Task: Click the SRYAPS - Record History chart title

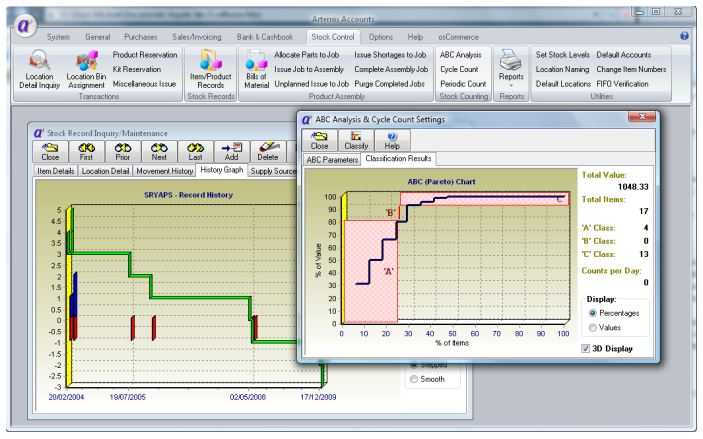Action: tap(188, 195)
